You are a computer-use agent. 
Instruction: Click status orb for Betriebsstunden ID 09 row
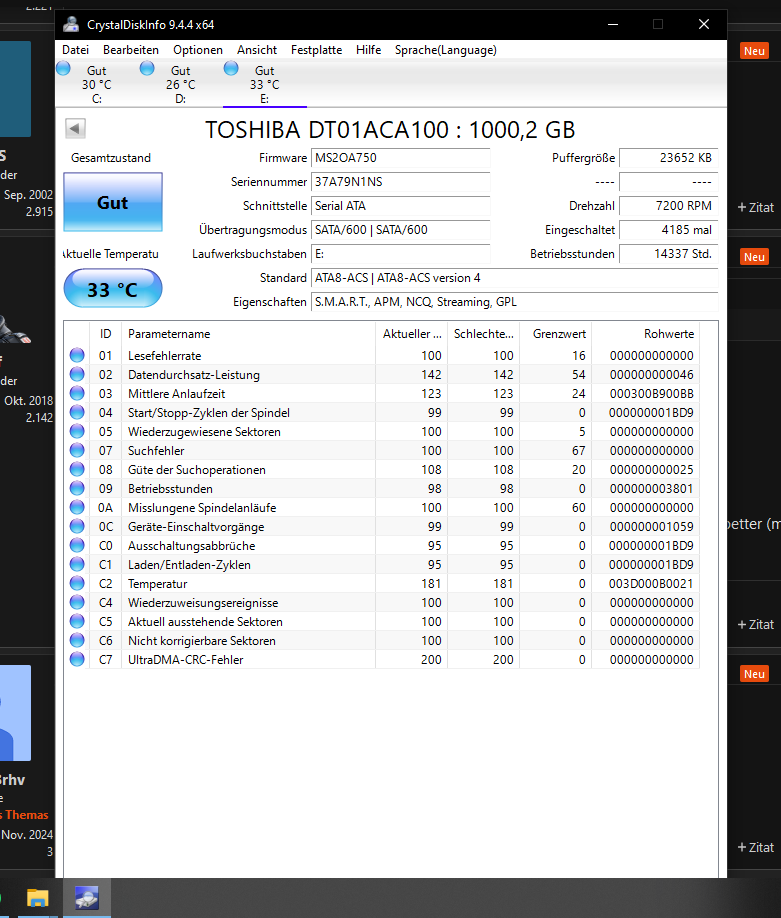(77, 488)
